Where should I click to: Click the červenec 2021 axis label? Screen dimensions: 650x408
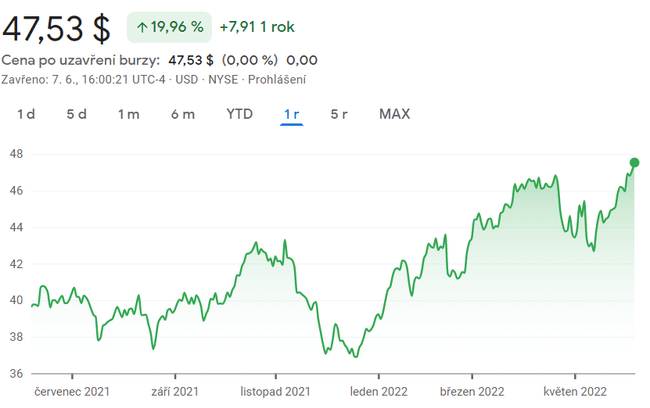point(72,391)
